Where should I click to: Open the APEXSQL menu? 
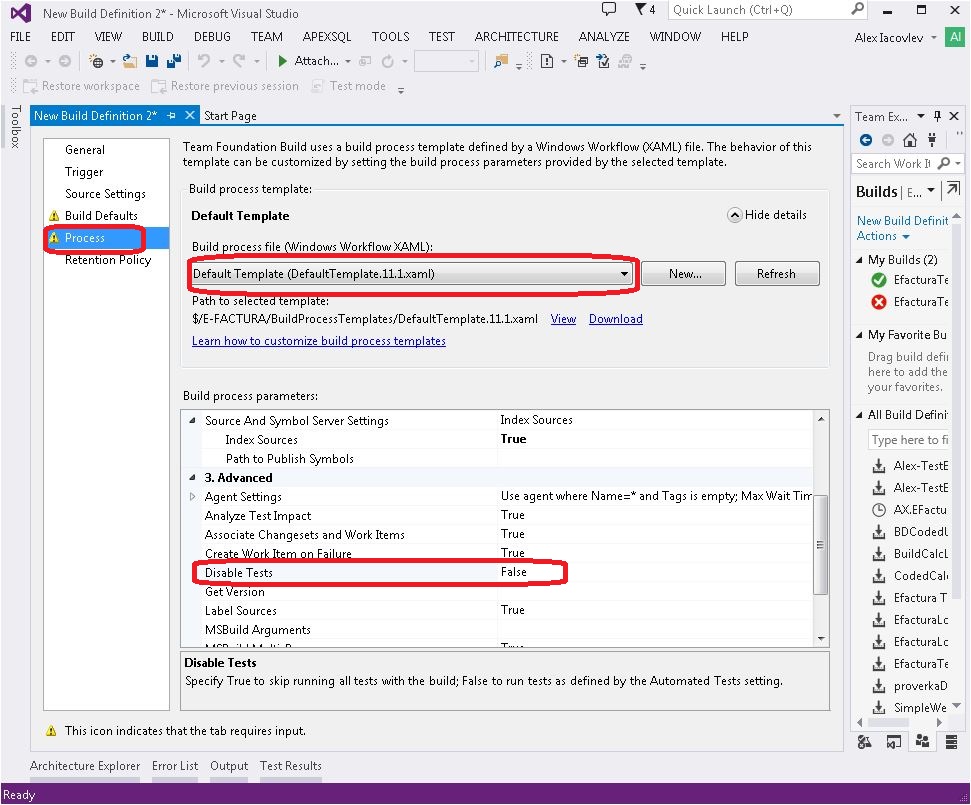tap(327, 37)
